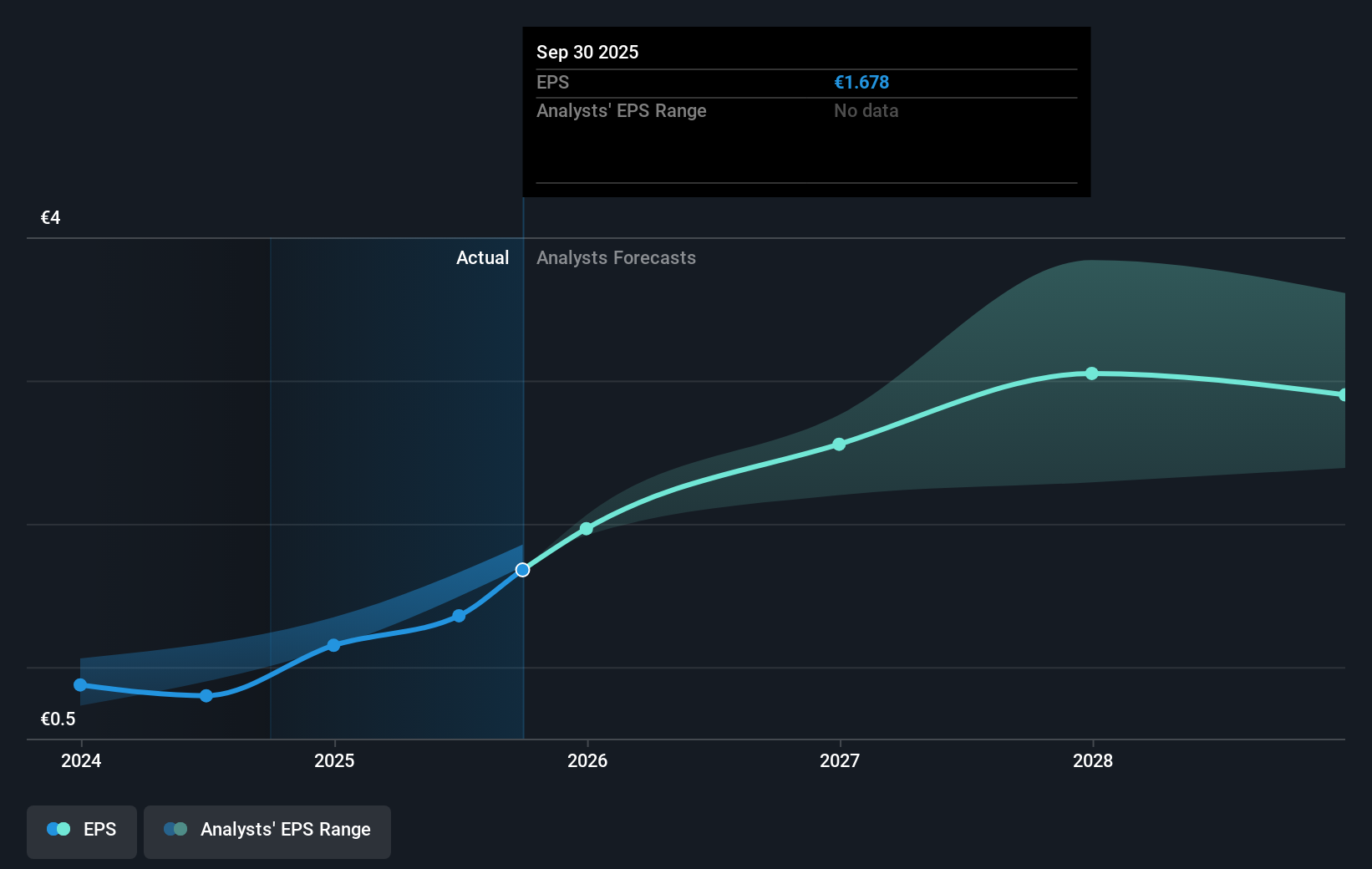The height and width of the screenshot is (869, 1372).
Task: Click the 'Analysts Forecasts' section label
Action: pyautogui.click(x=616, y=258)
